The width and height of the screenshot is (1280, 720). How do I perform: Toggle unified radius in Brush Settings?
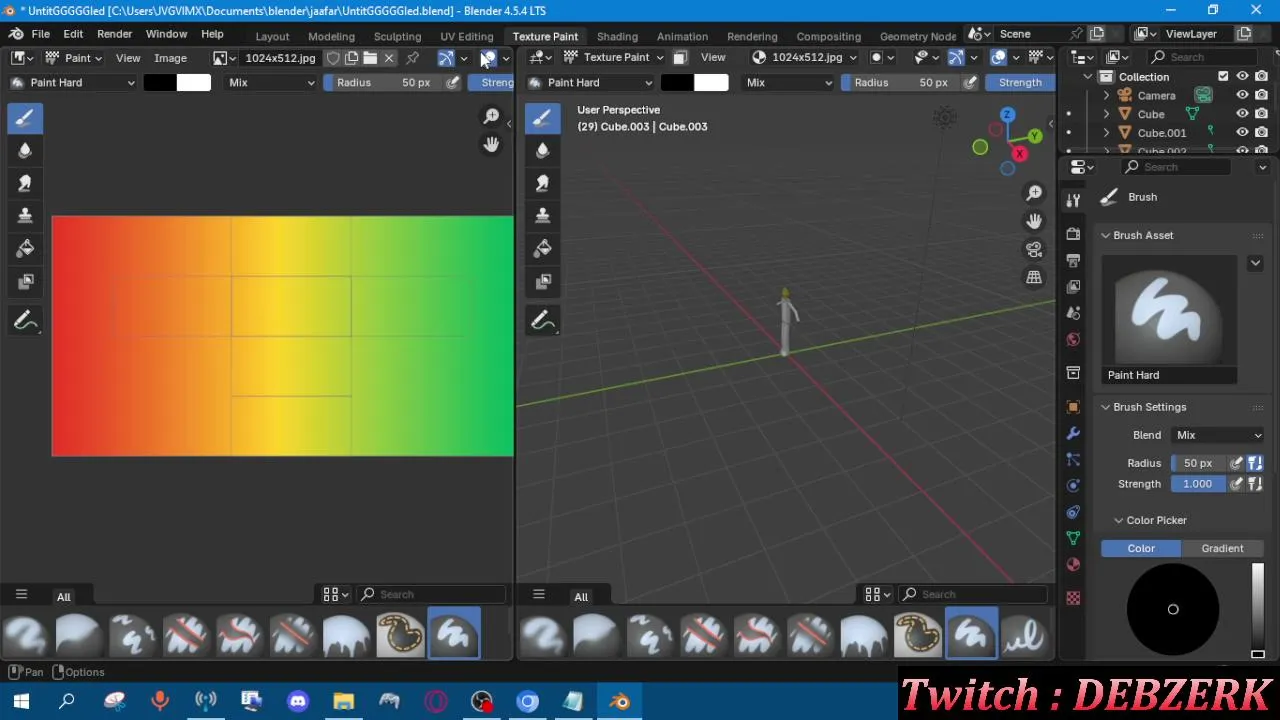(1254, 463)
